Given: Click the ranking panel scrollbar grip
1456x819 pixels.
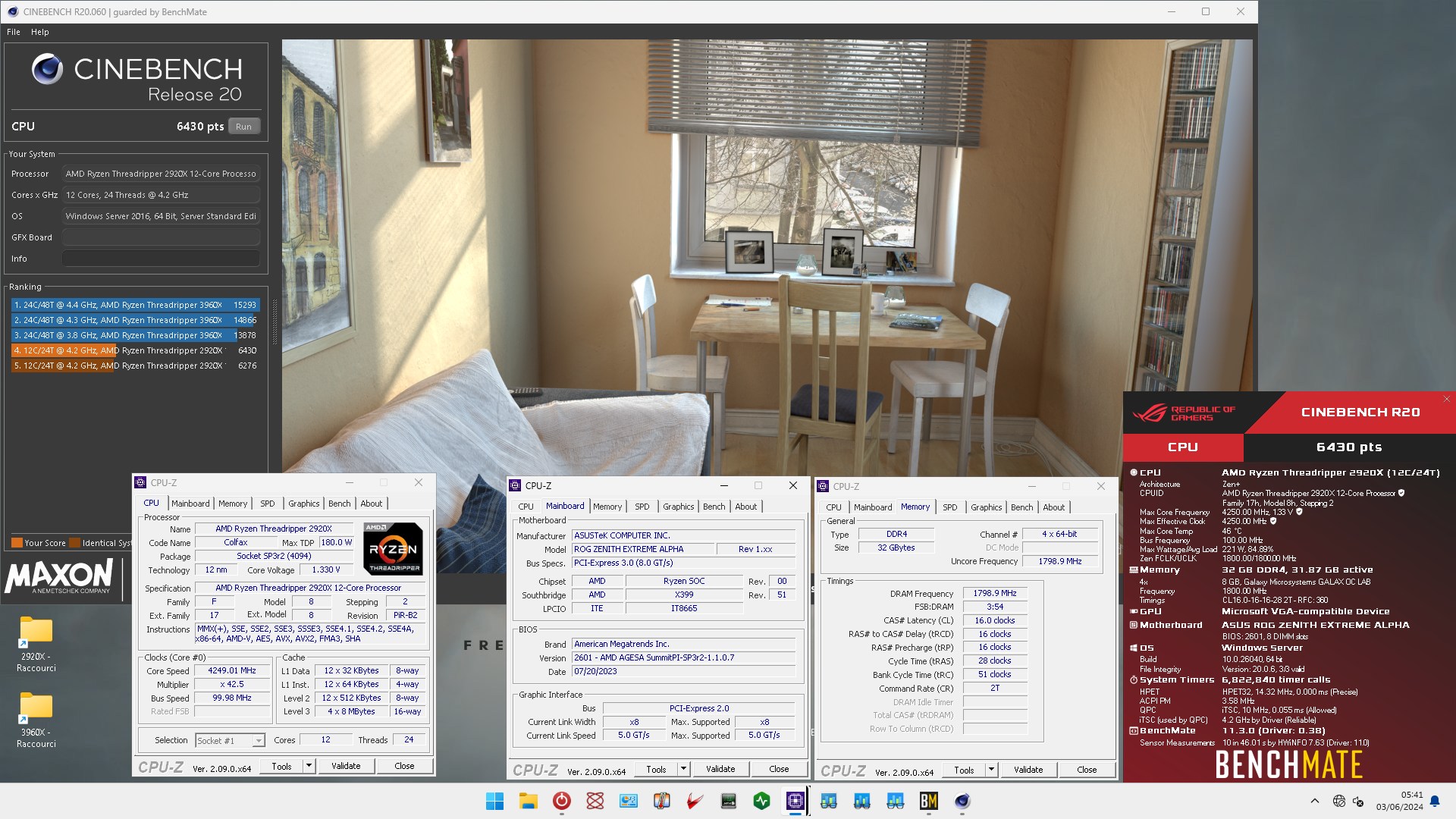Looking at the screenshot, I should point(275,322).
